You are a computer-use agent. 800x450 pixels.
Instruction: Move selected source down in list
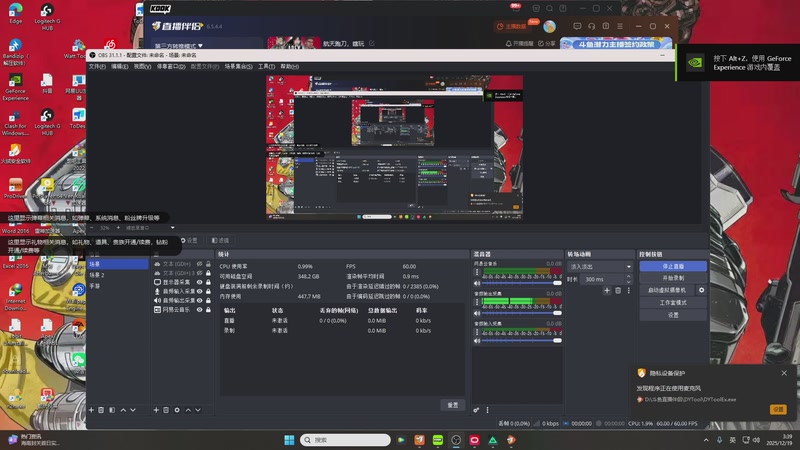(197, 410)
